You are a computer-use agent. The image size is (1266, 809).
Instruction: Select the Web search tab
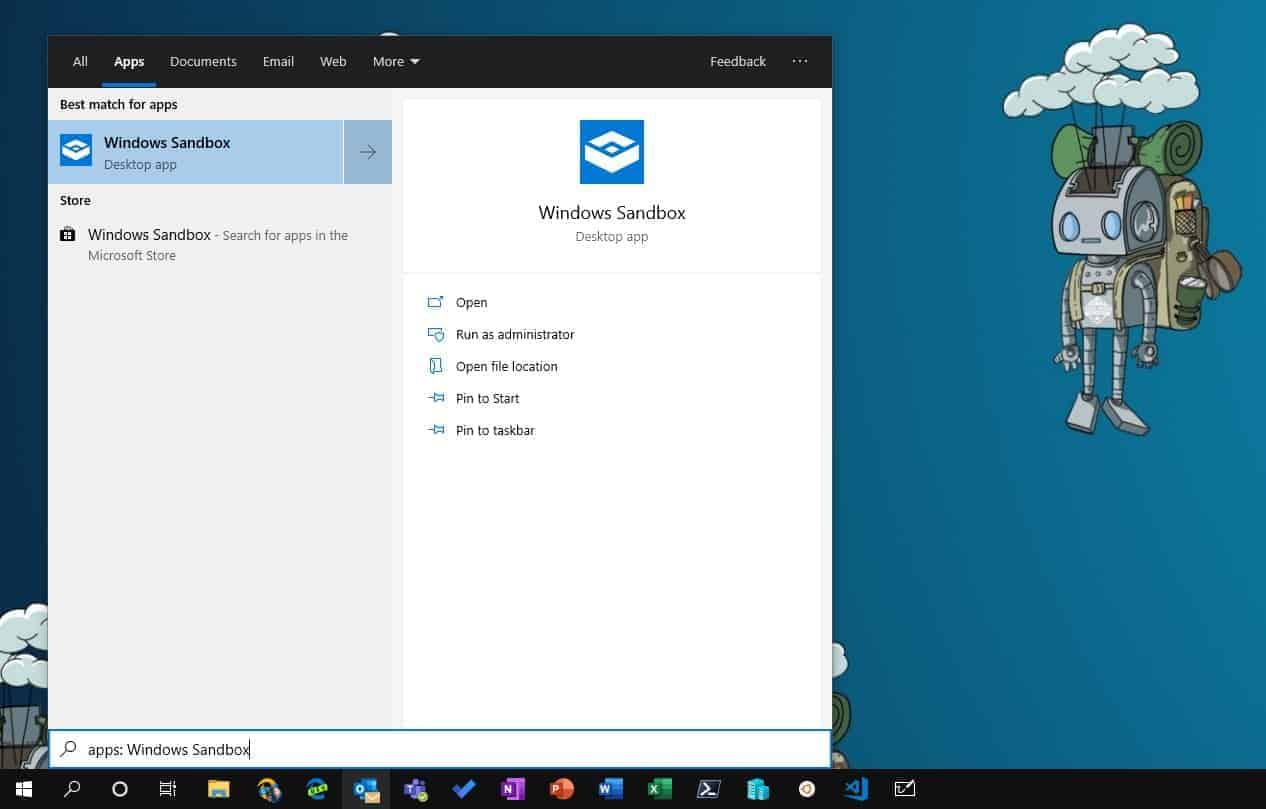[333, 62]
